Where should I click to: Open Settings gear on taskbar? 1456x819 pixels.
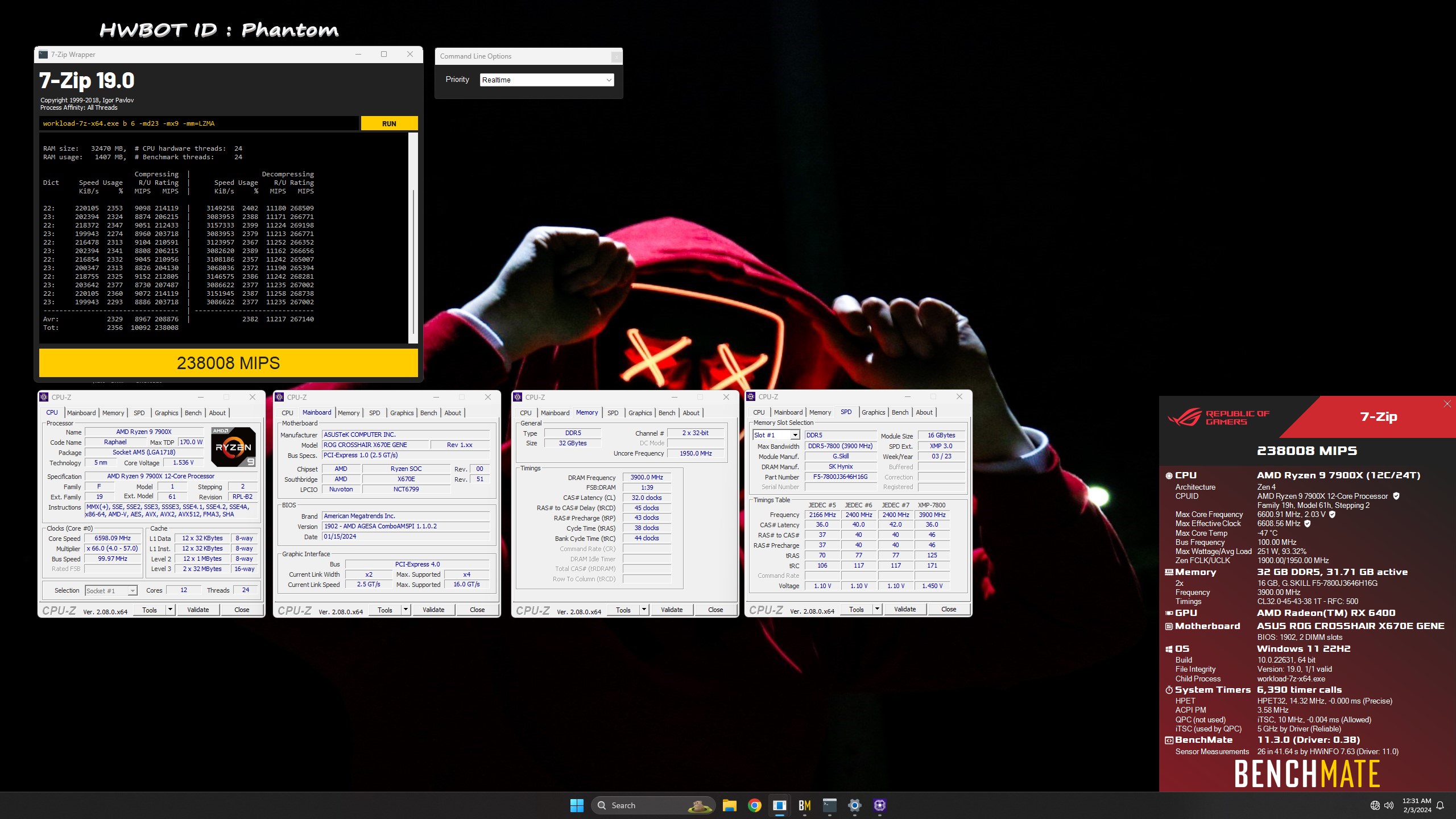point(854,805)
